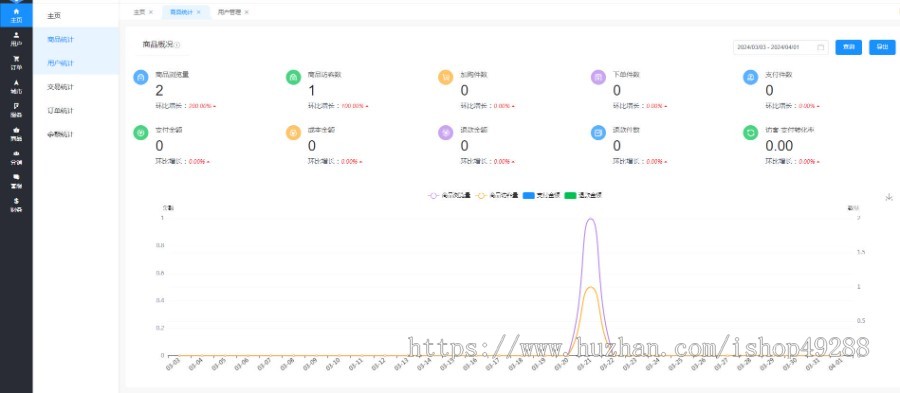Click blue icon of 支付件数 card

click(750, 77)
